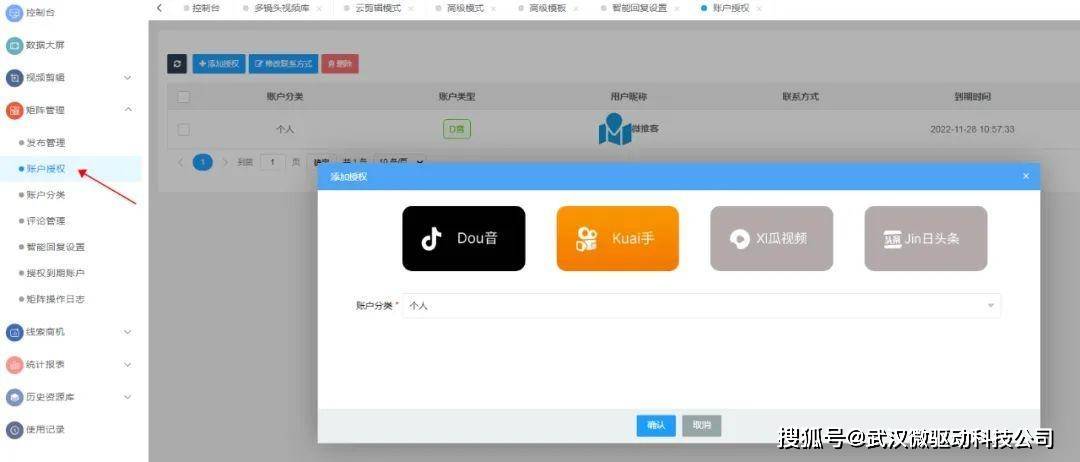The width and height of the screenshot is (1080, 462).
Task: Select the Dou音 platform card
Action: pos(464,238)
